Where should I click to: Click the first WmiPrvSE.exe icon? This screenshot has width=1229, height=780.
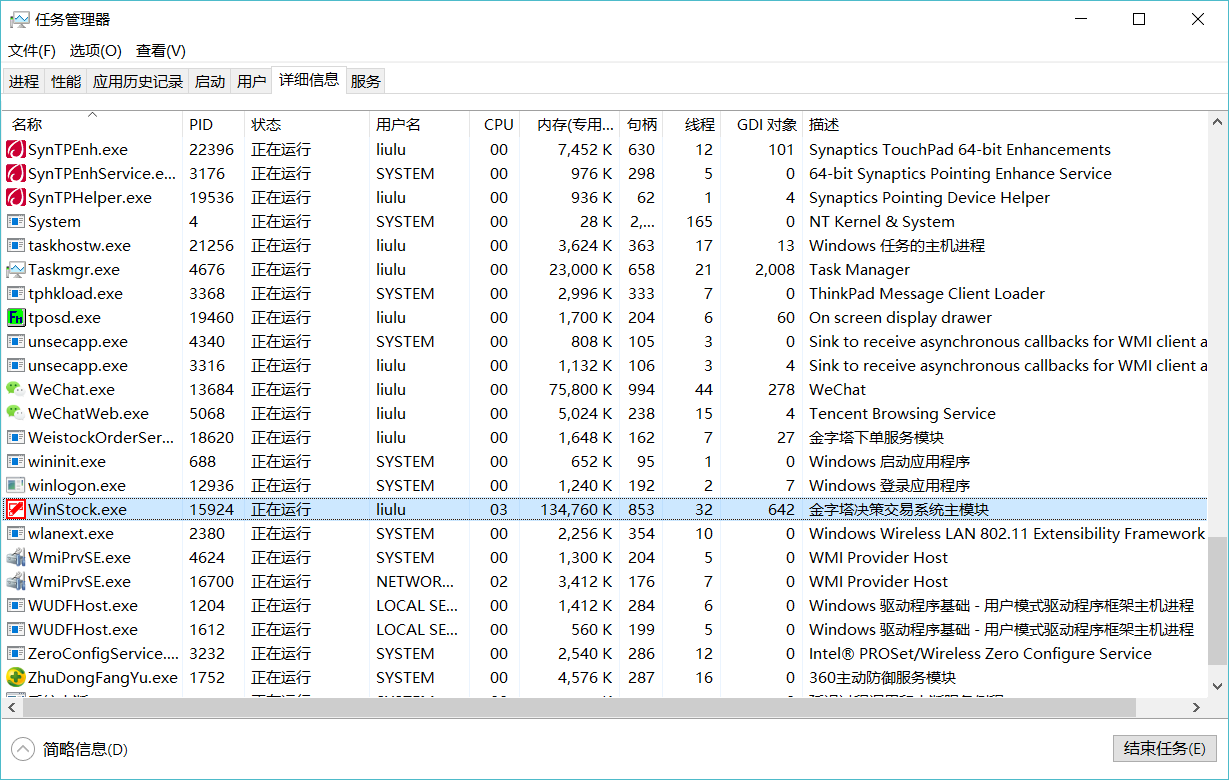16,558
